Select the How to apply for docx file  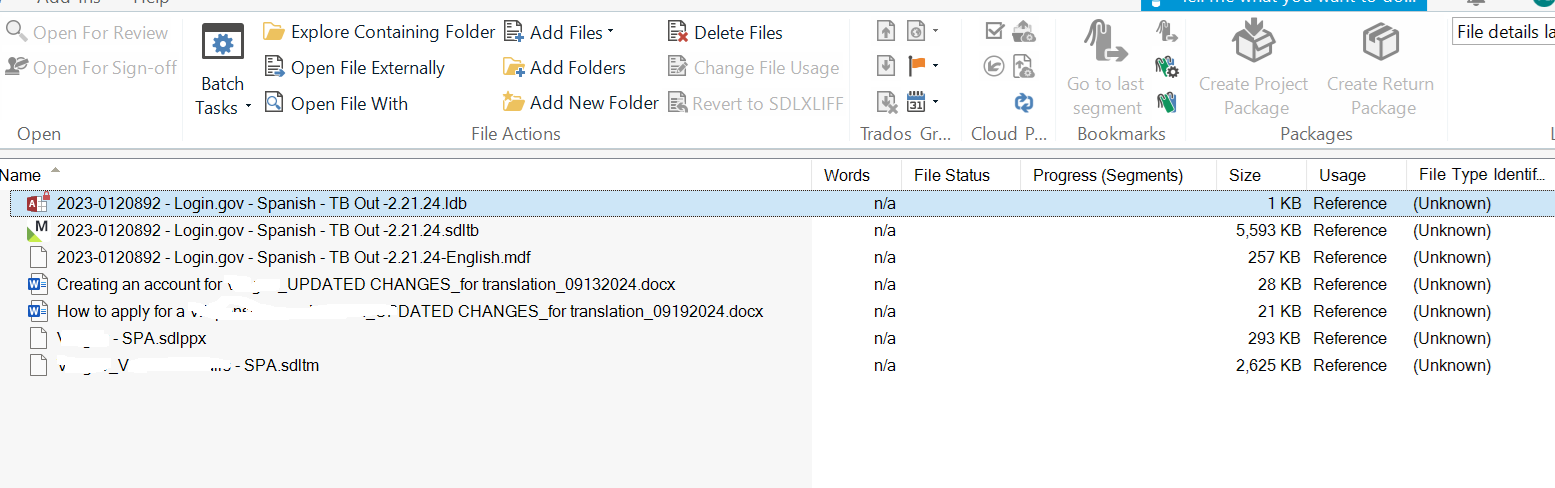(410, 311)
